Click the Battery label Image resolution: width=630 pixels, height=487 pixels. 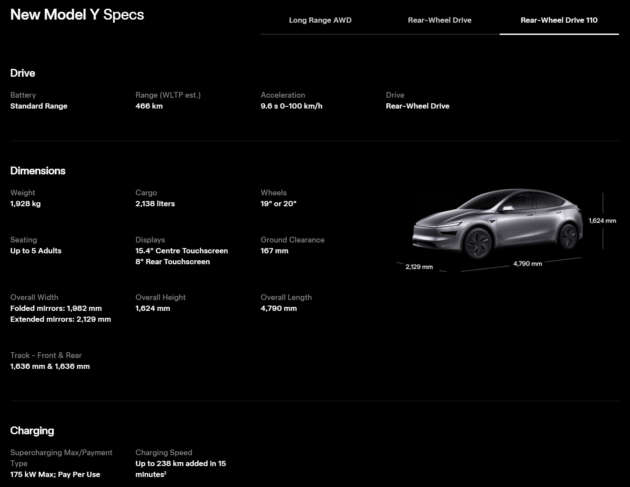23,95
